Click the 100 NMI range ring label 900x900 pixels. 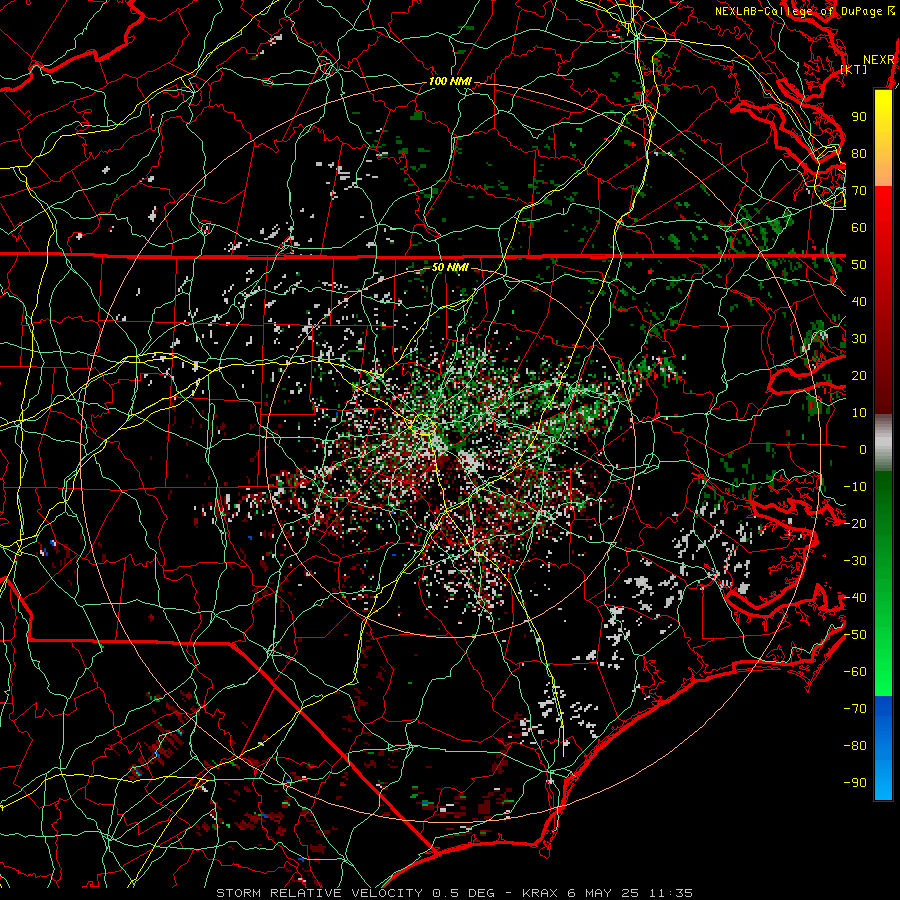450,81
